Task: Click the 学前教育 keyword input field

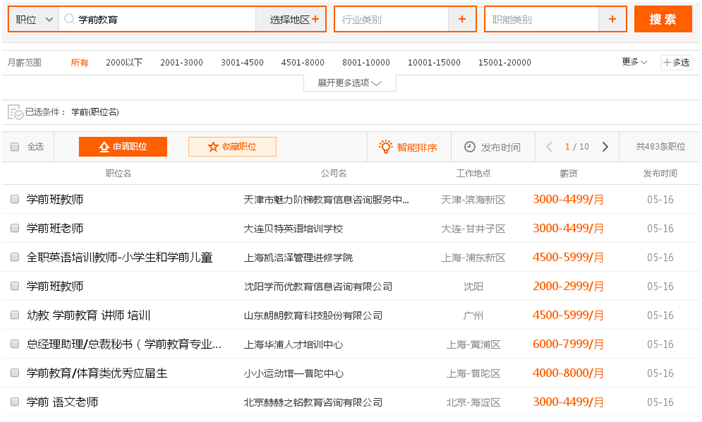Action: point(160,19)
